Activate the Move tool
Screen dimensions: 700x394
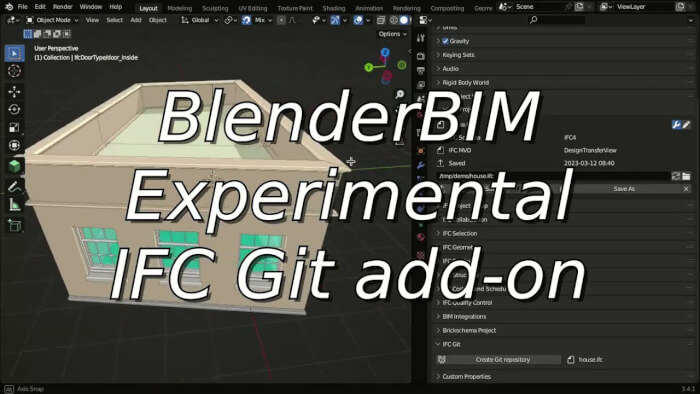coord(14,91)
